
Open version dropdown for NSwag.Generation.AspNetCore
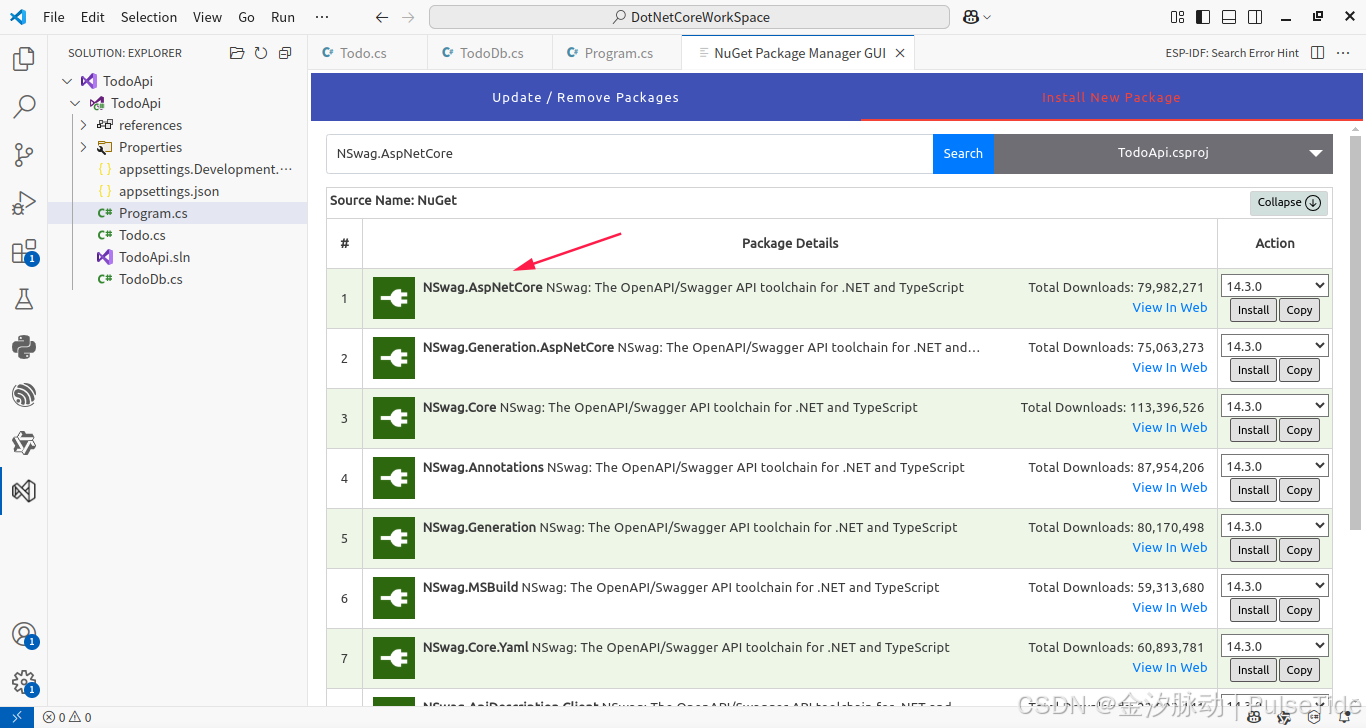(1275, 346)
